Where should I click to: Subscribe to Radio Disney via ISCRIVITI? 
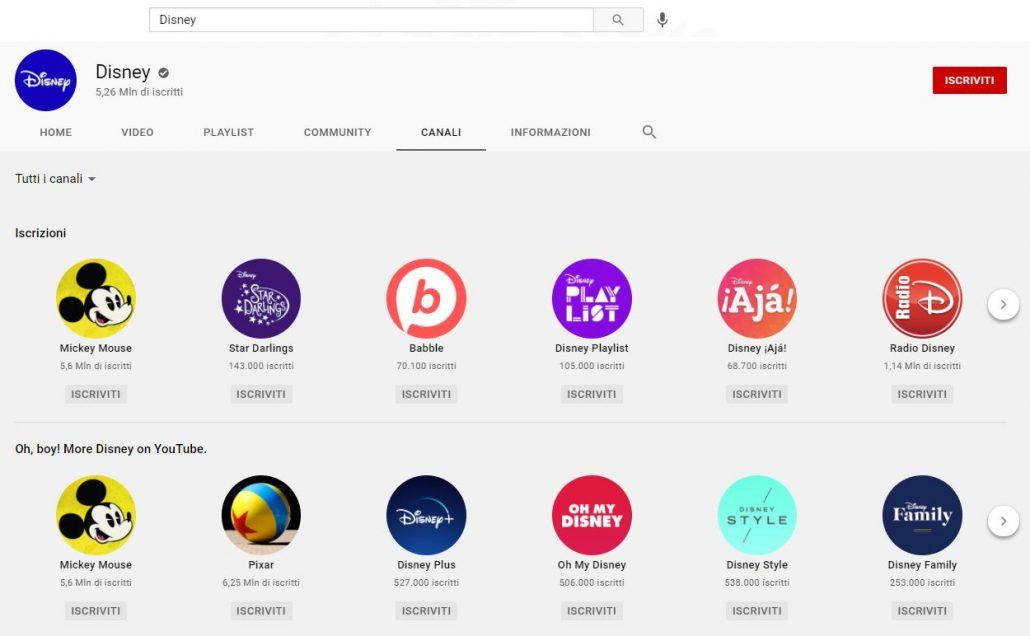(x=922, y=394)
